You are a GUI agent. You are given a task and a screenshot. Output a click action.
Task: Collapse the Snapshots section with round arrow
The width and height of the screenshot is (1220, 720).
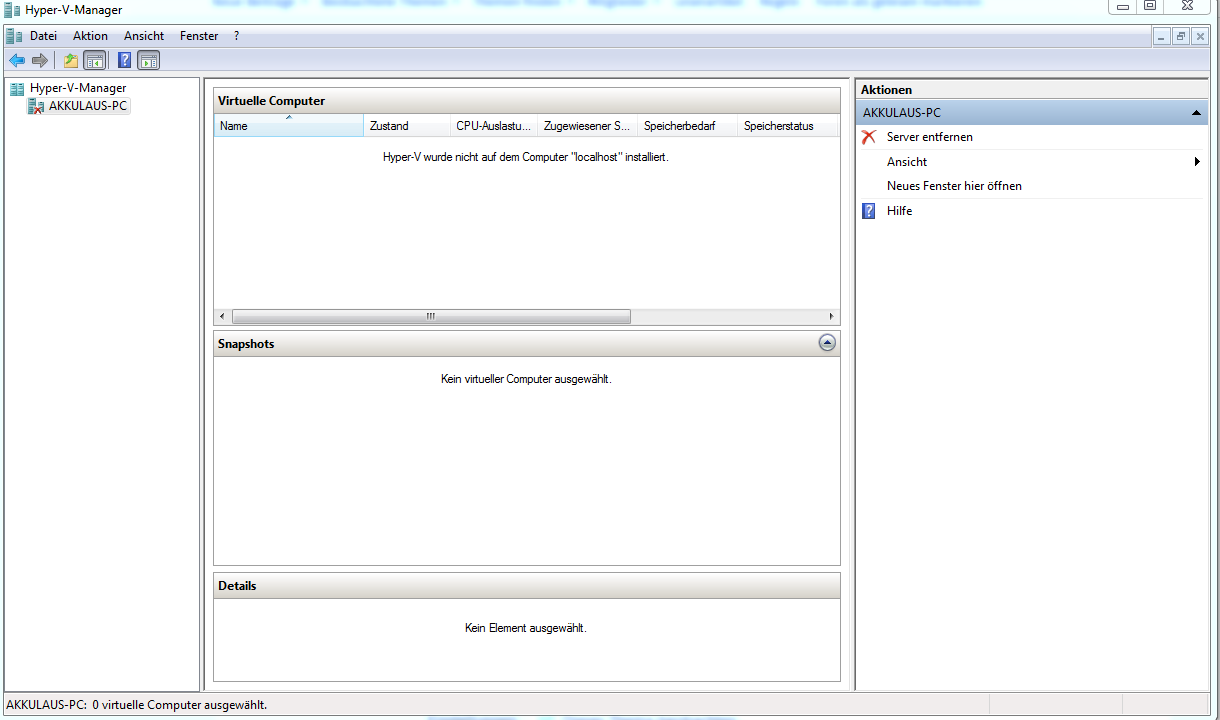(827, 343)
